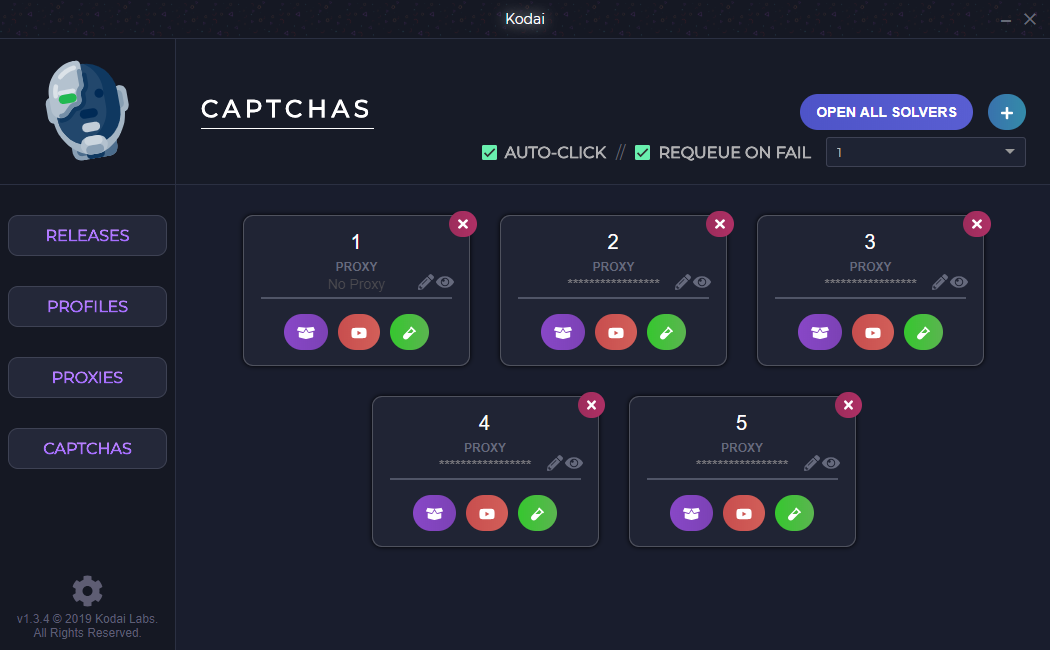Image resolution: width=1050 pixels, height=650 pixels.
Task: Open YouTube on captcha solver 1
Action: coord(359,332)
